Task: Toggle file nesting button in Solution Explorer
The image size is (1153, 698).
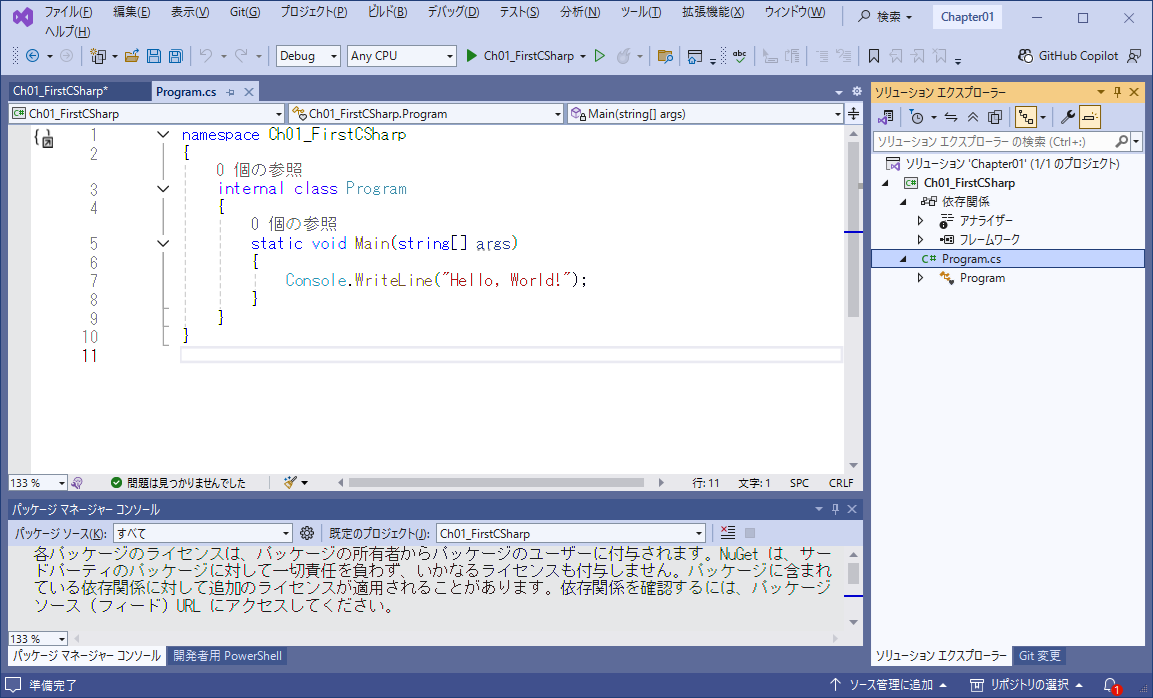Action: pyautogui.click(x=1026, y=117)
